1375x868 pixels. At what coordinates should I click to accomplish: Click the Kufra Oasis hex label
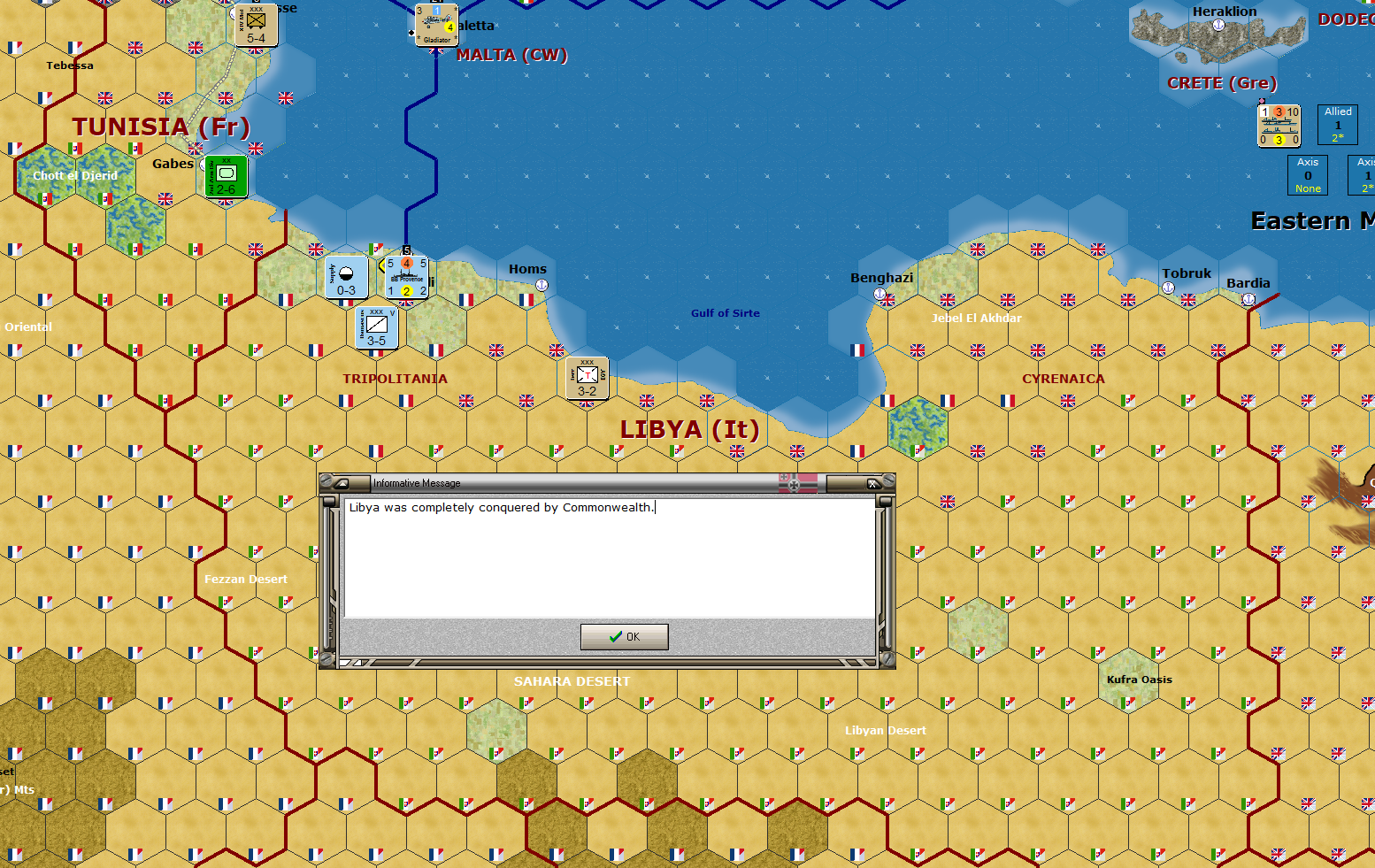click(1140, 680)
